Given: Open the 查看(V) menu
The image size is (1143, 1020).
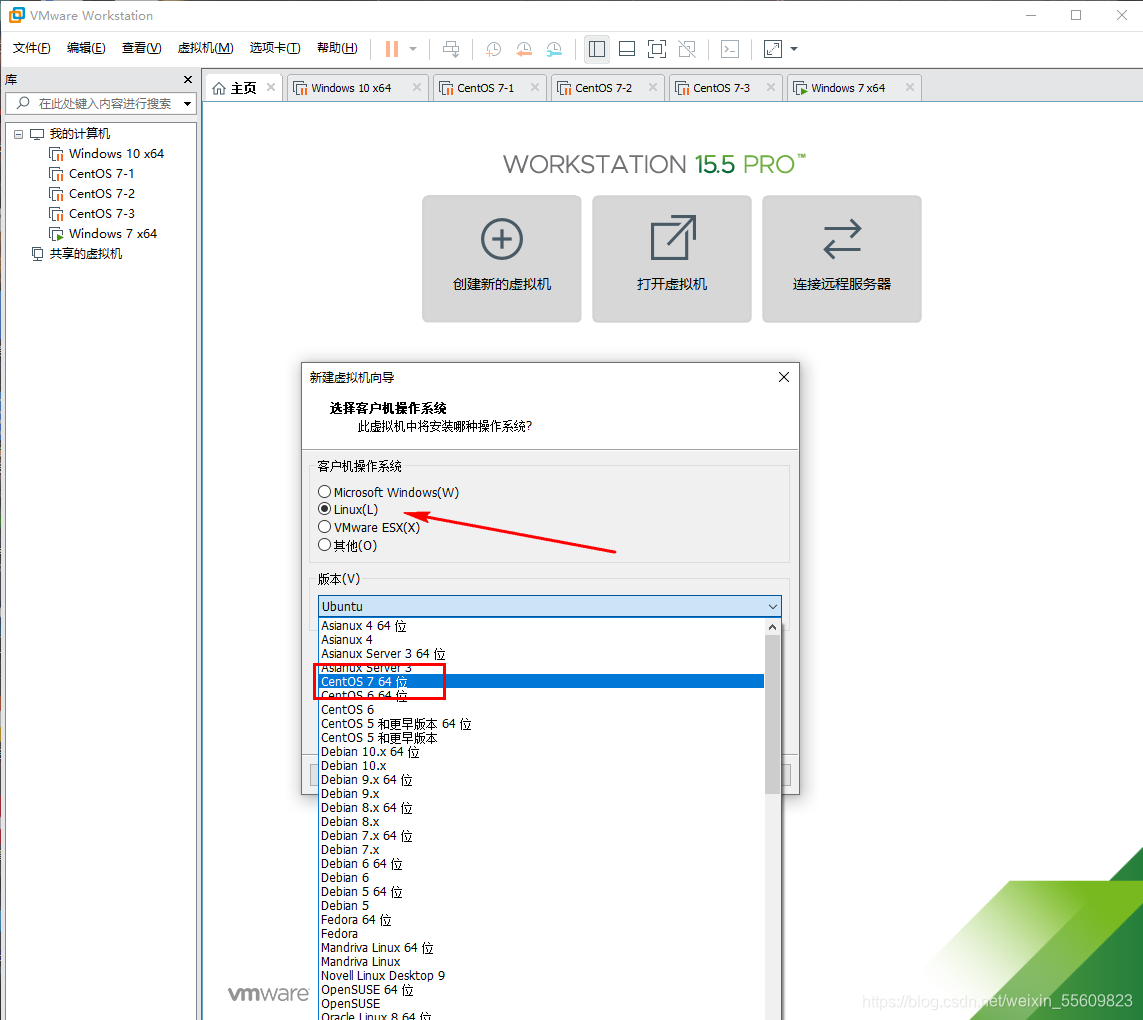Looking at the screenshot, I should coord(141,48).
